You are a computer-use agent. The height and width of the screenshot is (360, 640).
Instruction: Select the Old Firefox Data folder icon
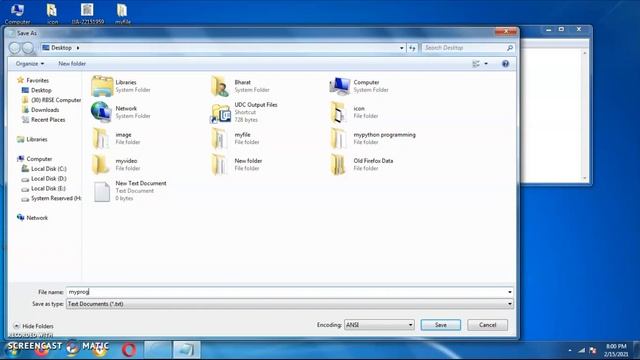pyautogui.click(x=339, y=164)
